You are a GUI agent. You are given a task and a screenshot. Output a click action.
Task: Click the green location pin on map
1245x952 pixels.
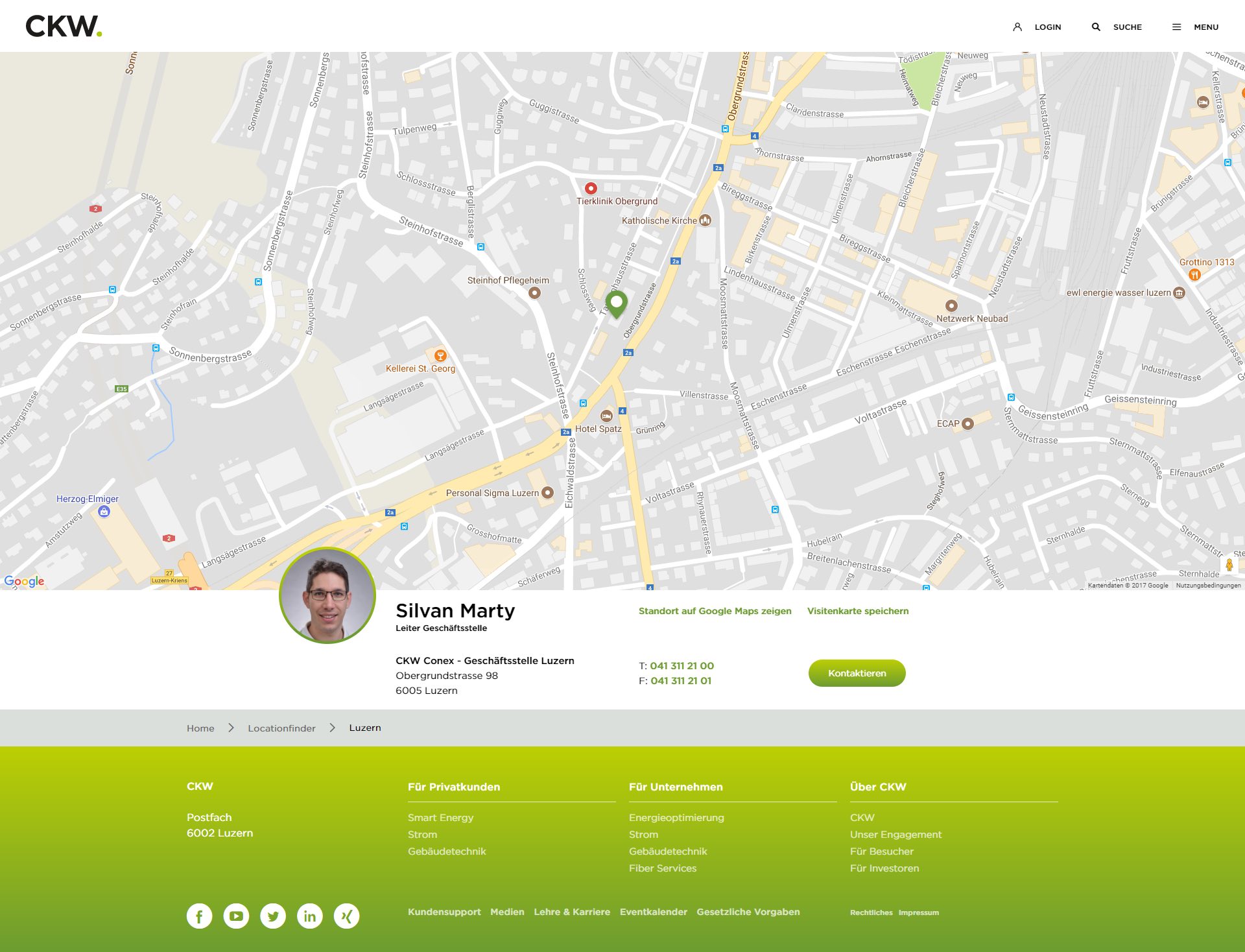point(617,302)
